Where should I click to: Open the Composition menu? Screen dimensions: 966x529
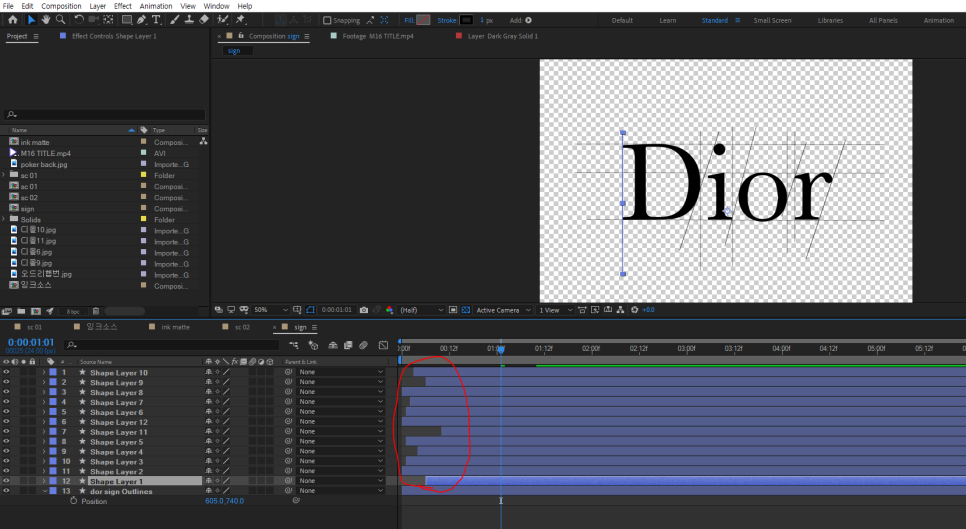tap(61, 6)
